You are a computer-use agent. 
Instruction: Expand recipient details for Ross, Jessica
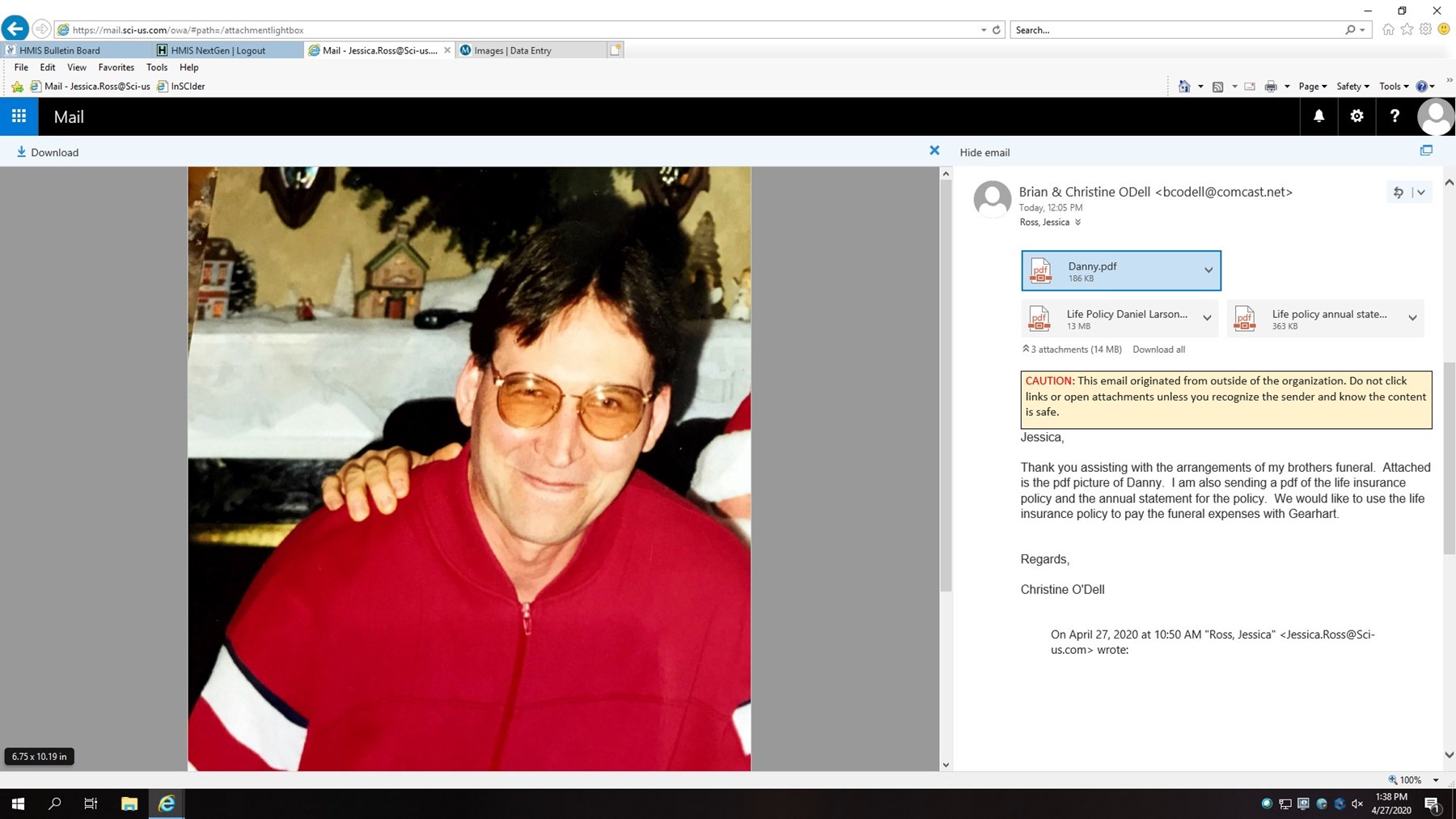(1078, 222)
